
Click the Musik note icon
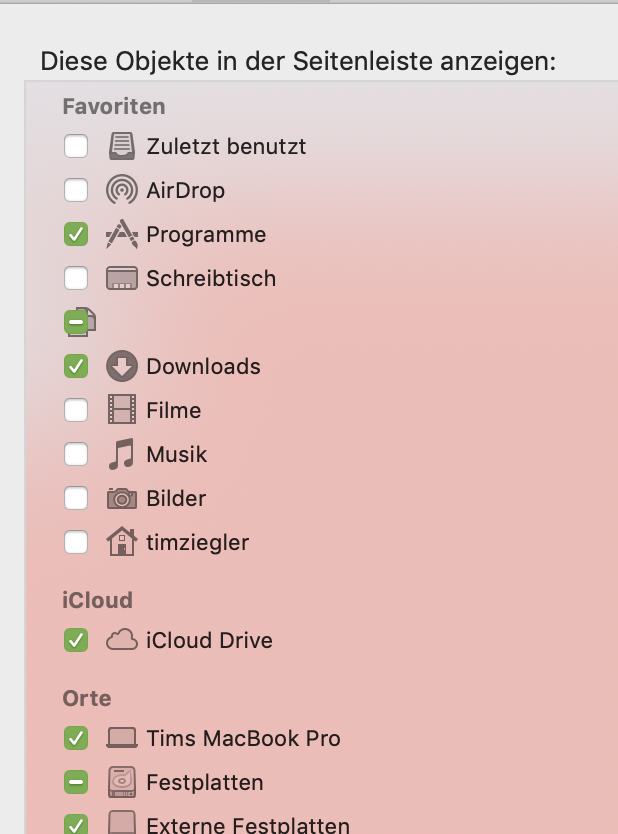pos(122,454)
